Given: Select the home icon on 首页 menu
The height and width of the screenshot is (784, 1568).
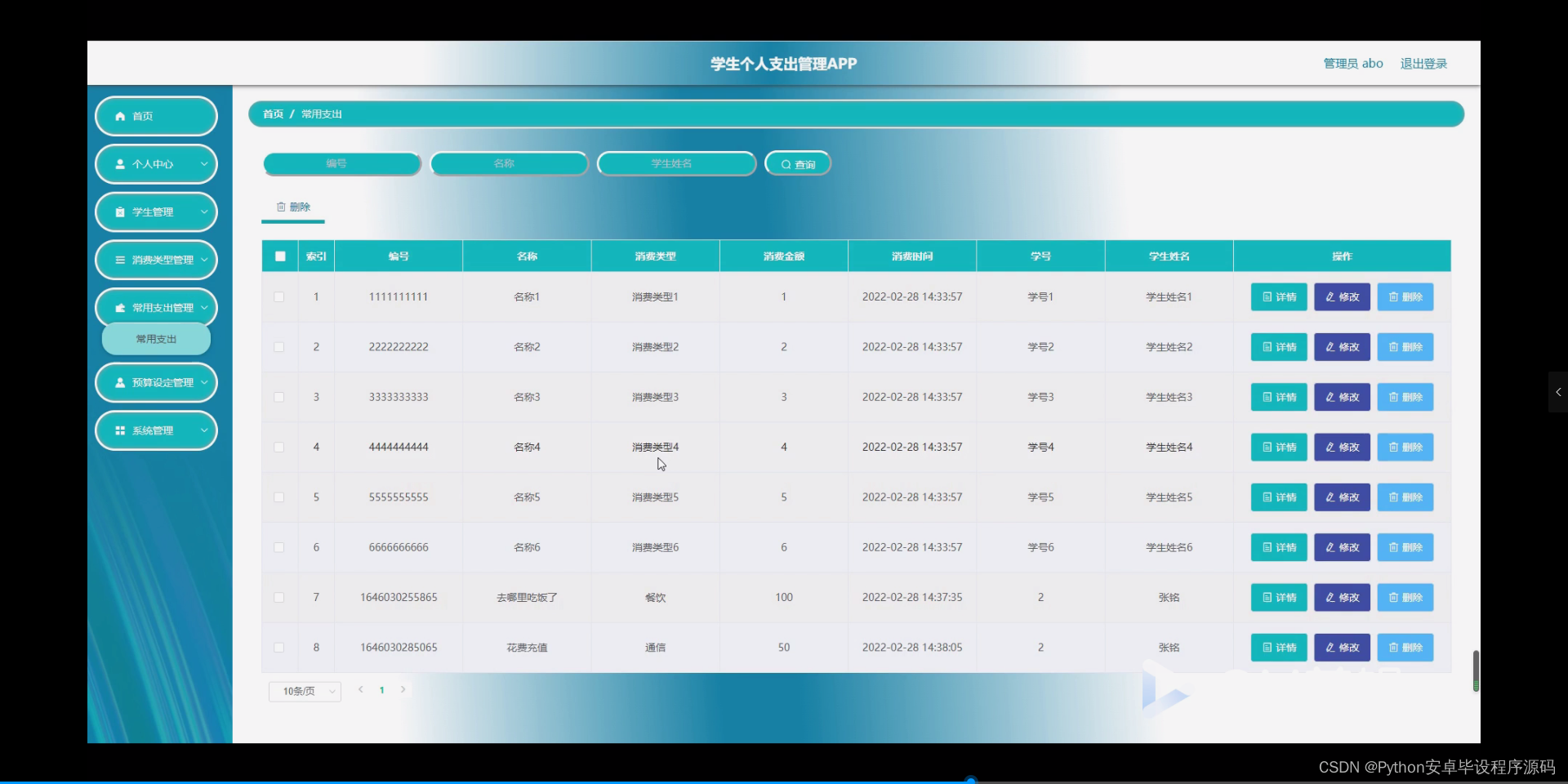Looking at the screenshot, I should (119, 116).
